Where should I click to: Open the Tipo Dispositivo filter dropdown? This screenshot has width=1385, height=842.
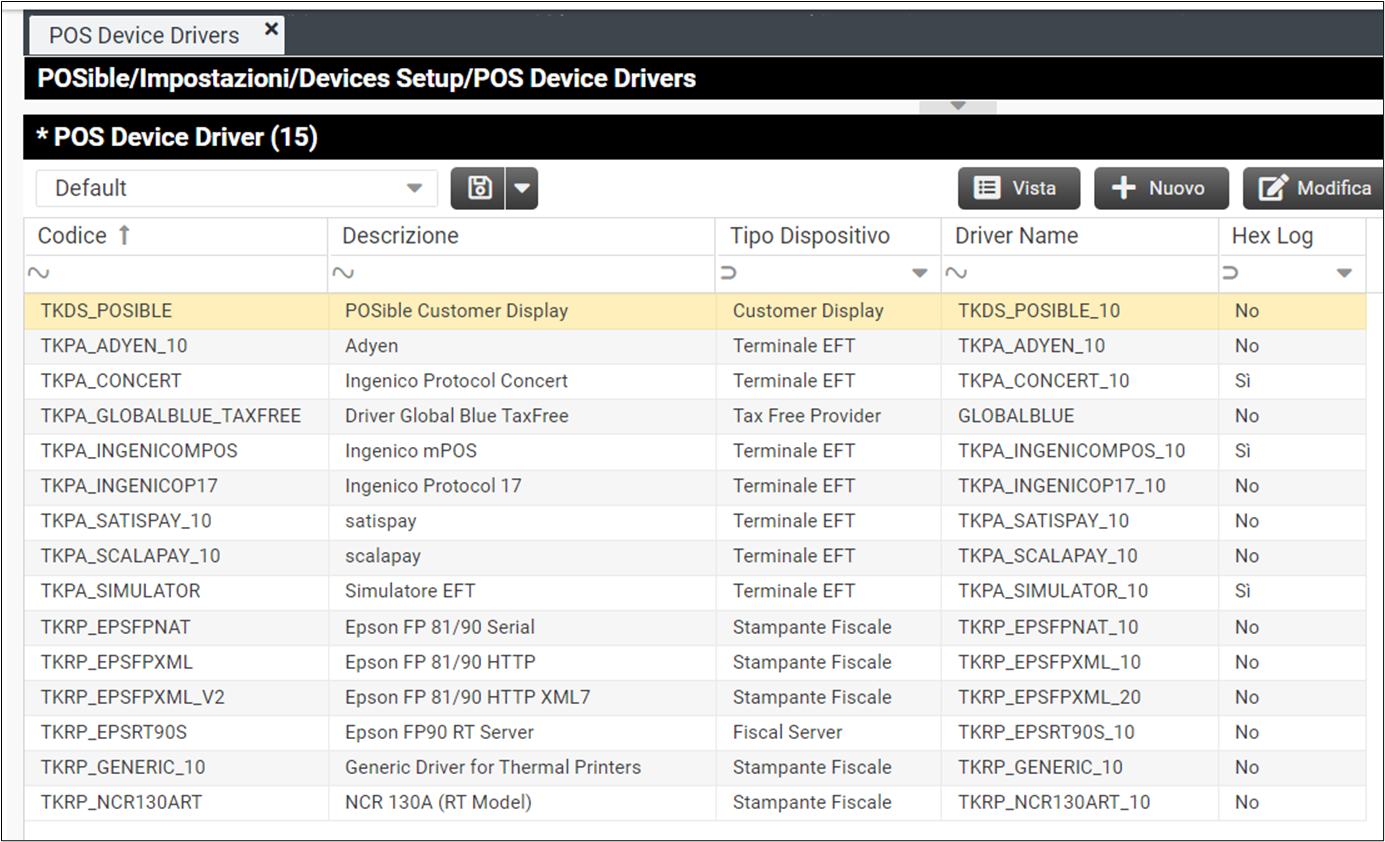click(919, 273)
